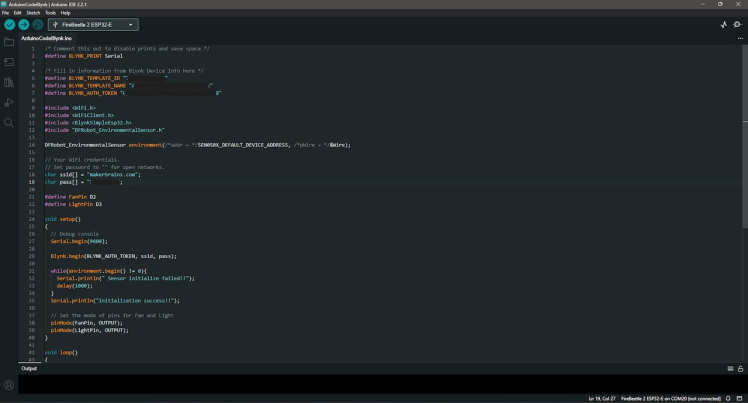This screenshot has height=403, width=748.
Task: Click the delay(1000) line
Action: (x=74, y=286)
